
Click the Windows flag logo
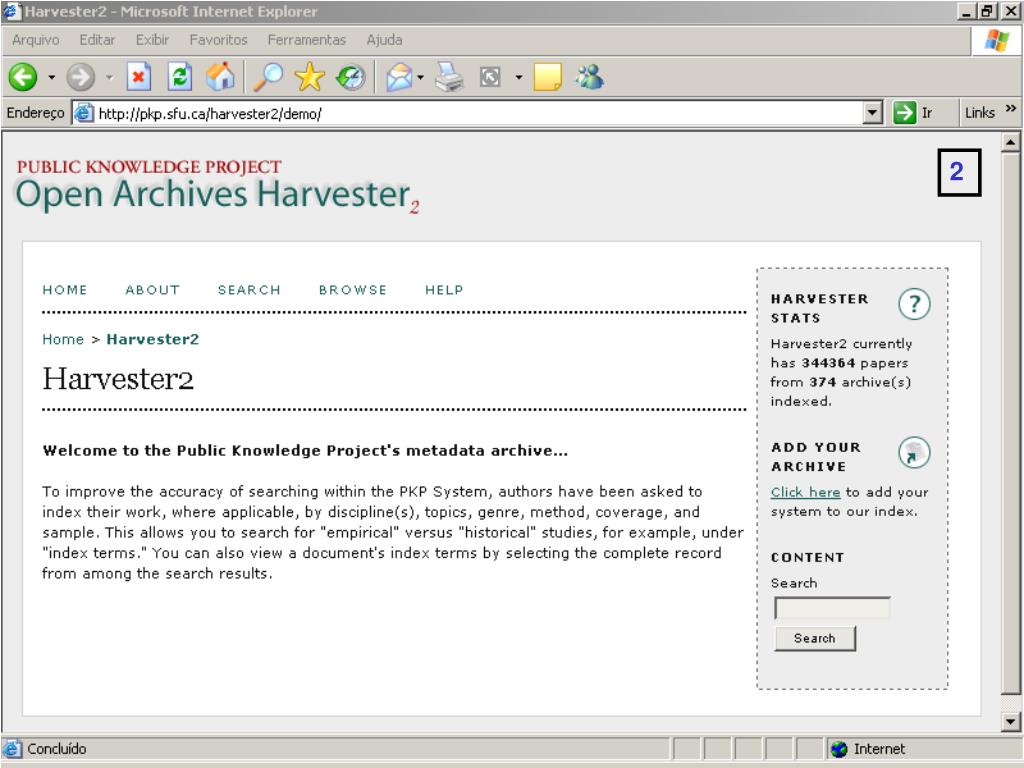click(997, 40)
